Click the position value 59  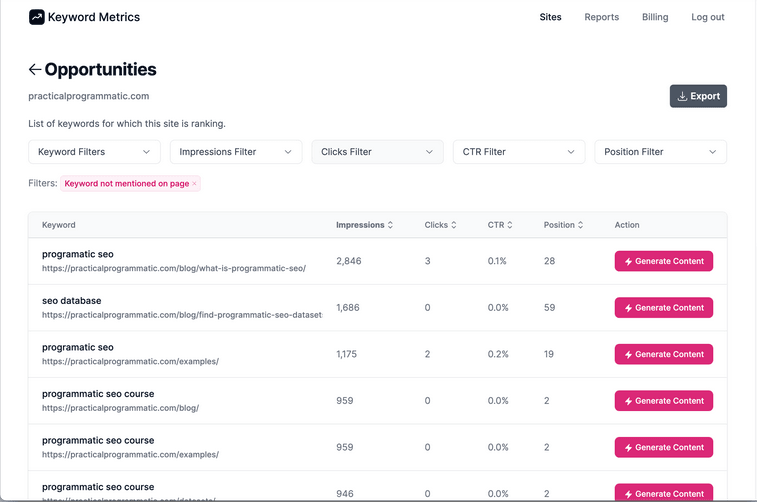click(x=549, y=307)
